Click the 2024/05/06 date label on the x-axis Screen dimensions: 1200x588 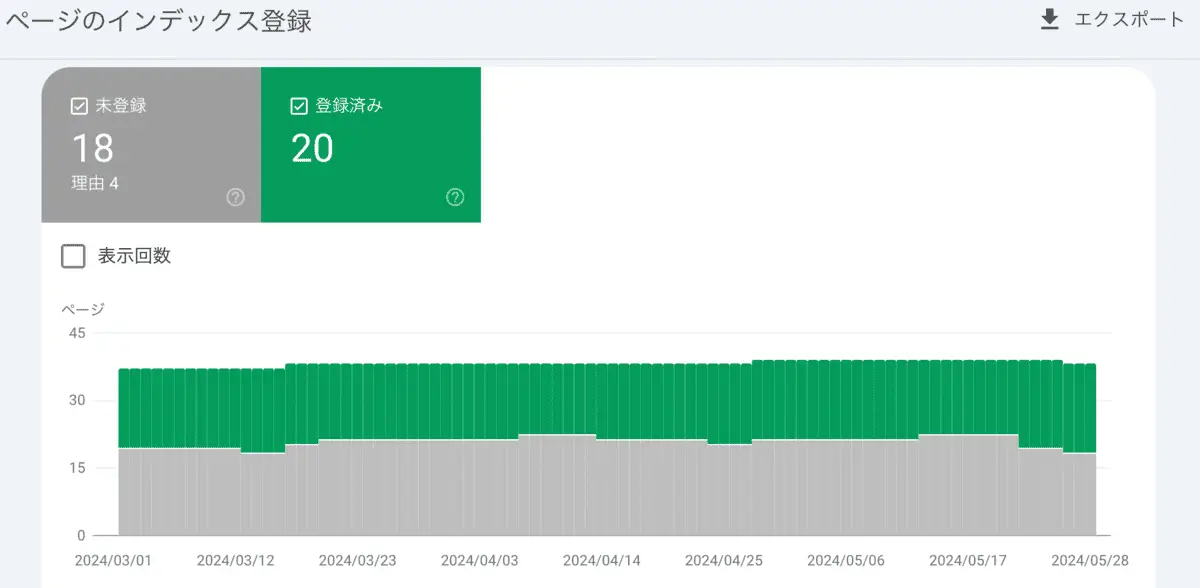(845, 560)
